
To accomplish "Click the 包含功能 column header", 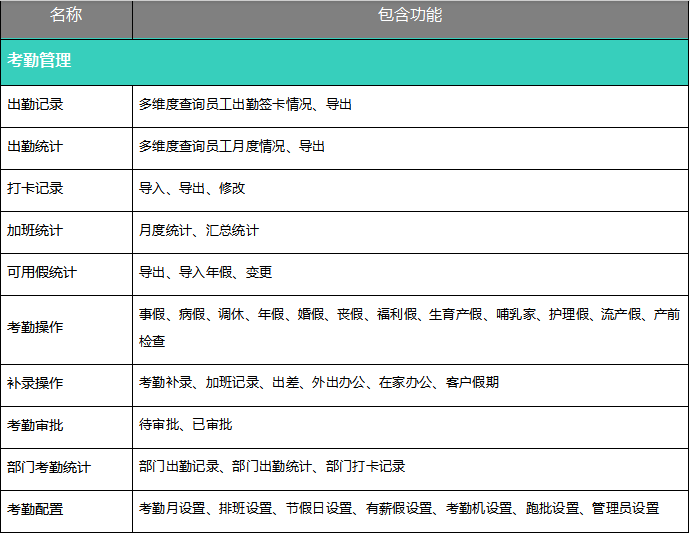I will (x=410, y=16).
